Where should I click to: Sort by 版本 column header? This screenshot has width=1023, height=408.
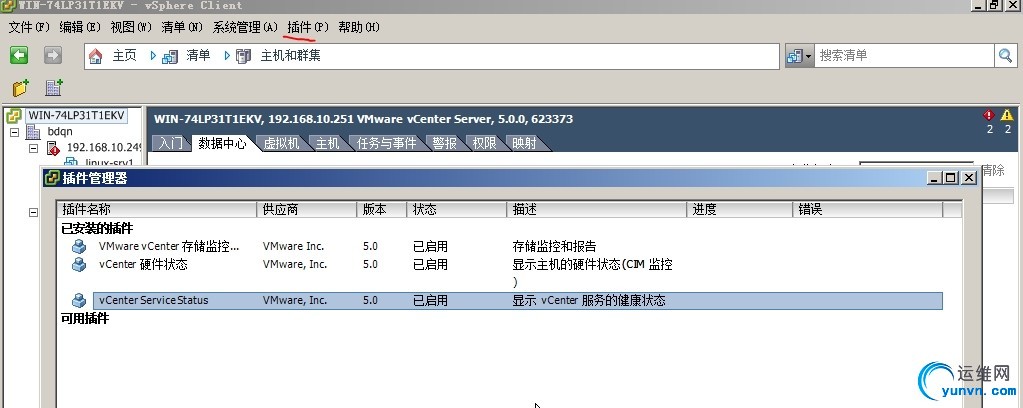click(x=382, y=210)
